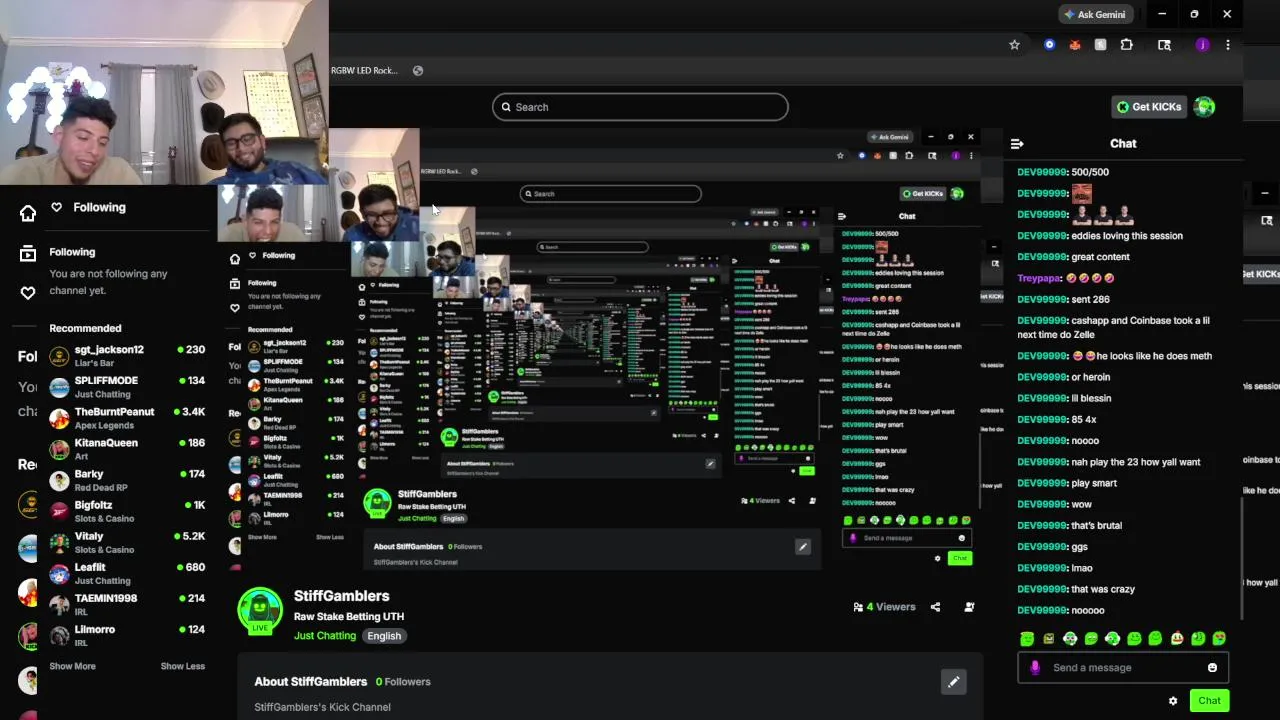The height and width of the screenshot is (720, 1280).
Task: Open sgt_jackson12 recommended channel
Action: click(127, 356)
